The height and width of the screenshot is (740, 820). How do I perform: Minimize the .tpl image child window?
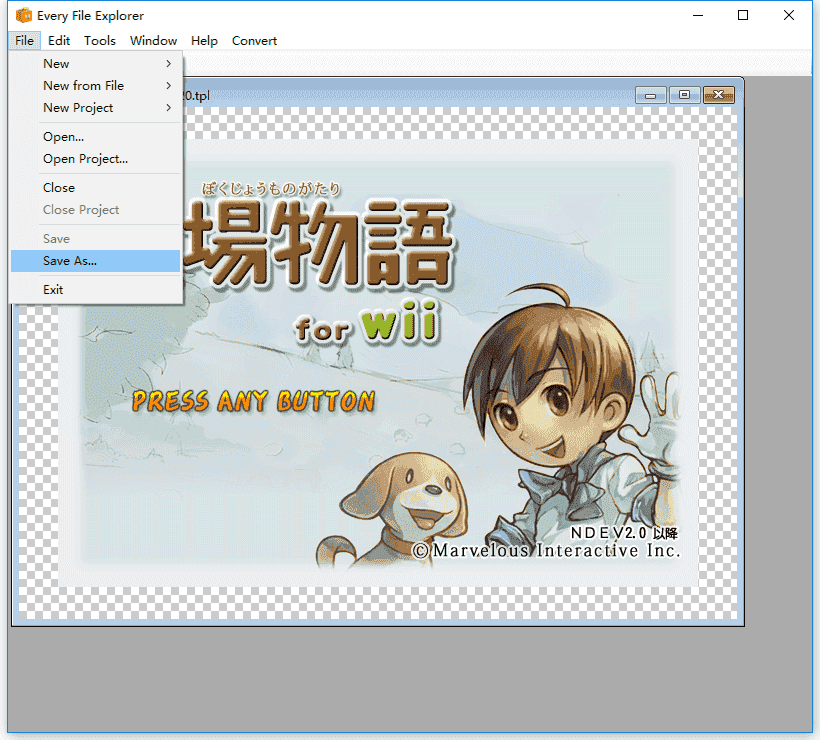coord(651,95)
